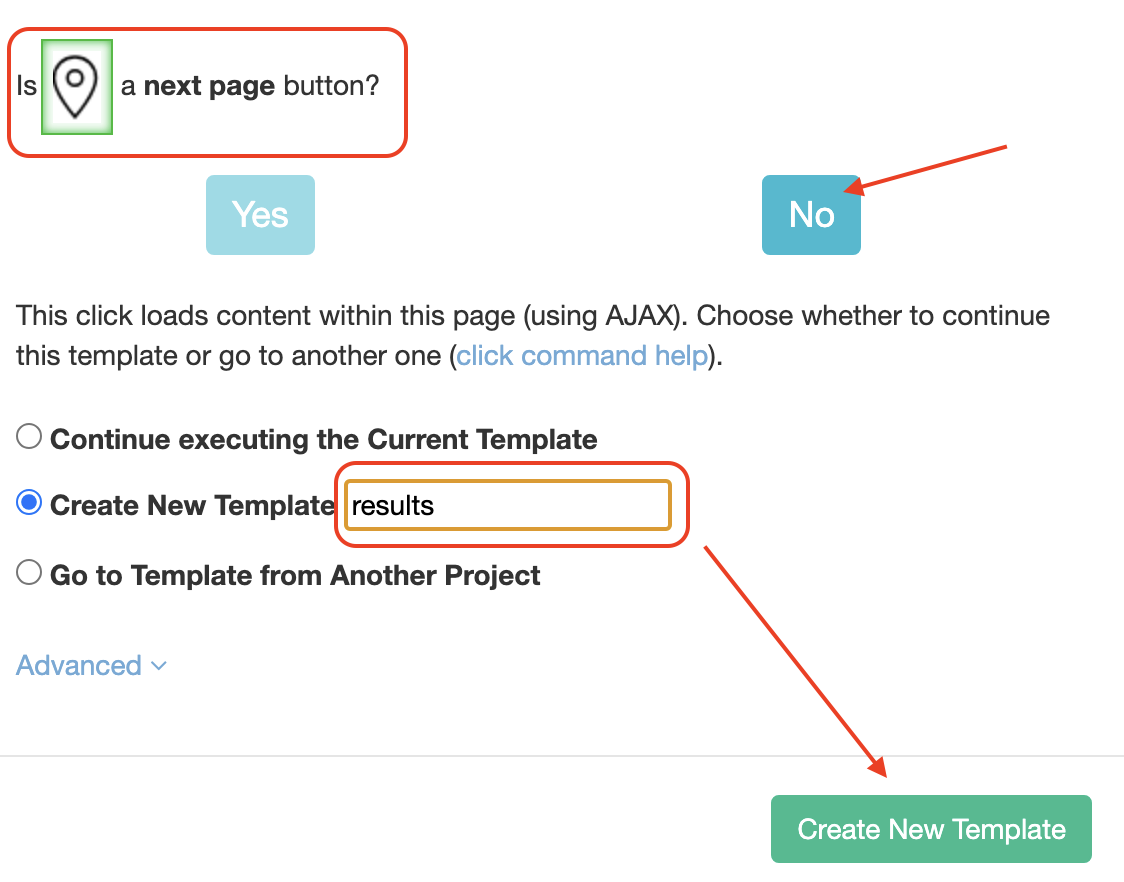Image resolution: width=1124 pixels, height=882 pixels.
Task: Click the 'Create New Template' option label text
Action: [x=192, y=505]
